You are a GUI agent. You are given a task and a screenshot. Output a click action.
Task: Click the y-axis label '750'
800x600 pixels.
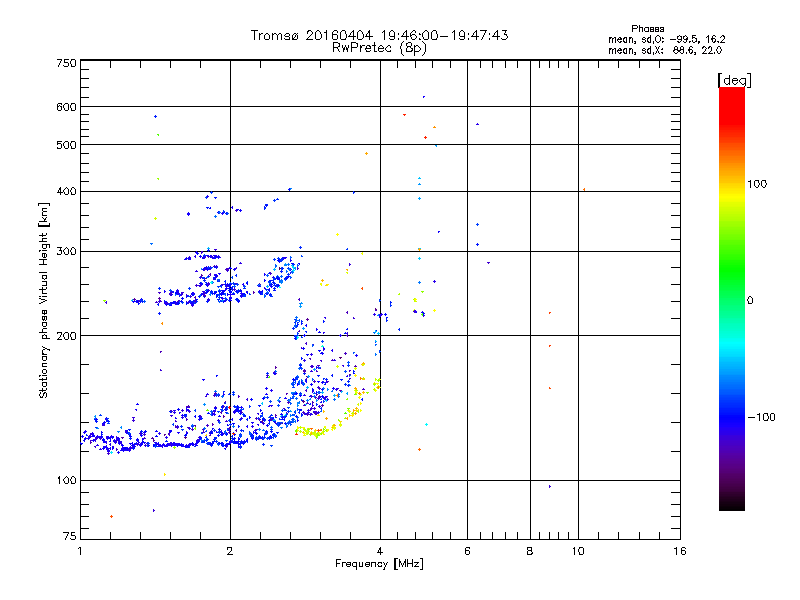click(66, 63)
